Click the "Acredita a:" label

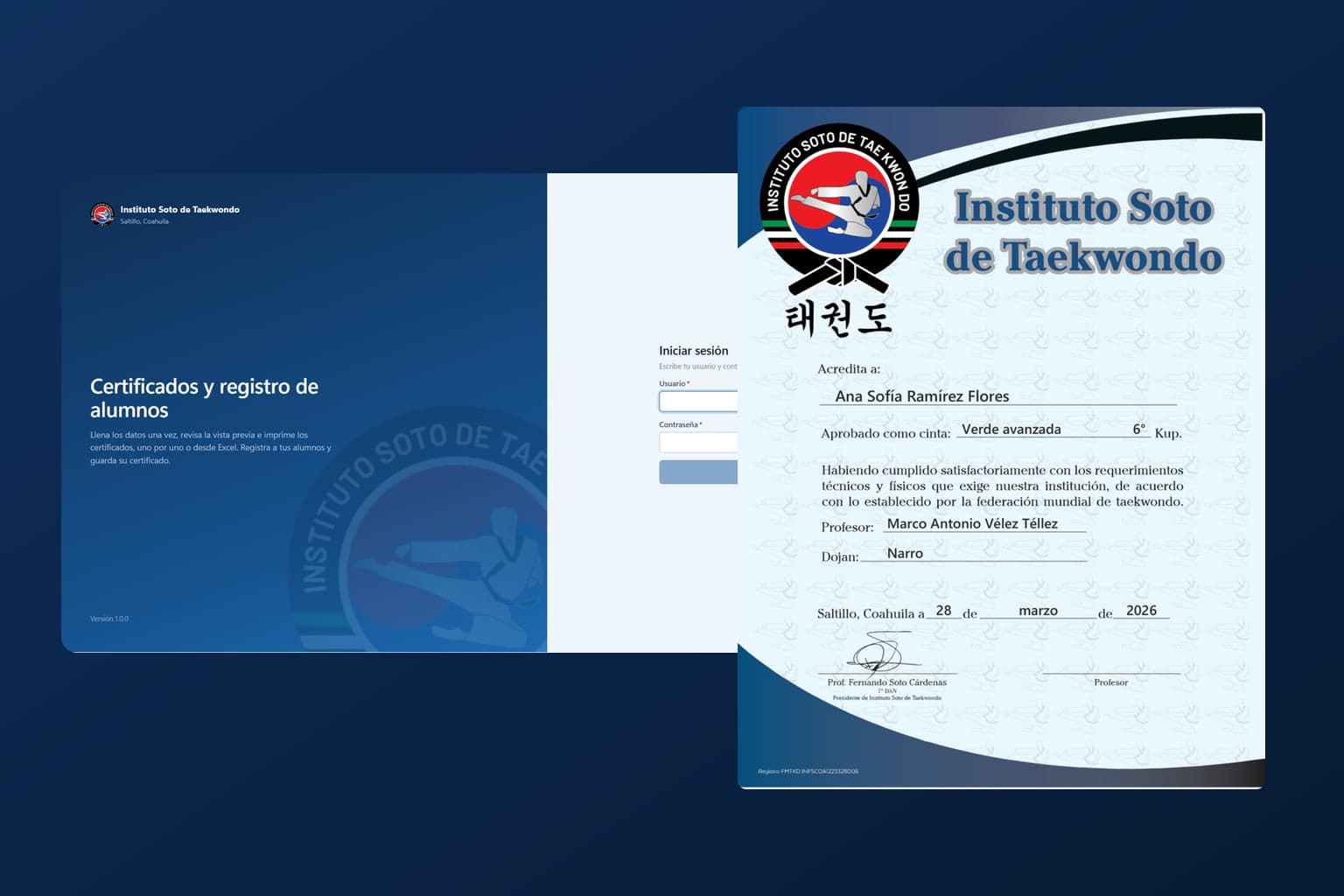(x=849, y=369)
